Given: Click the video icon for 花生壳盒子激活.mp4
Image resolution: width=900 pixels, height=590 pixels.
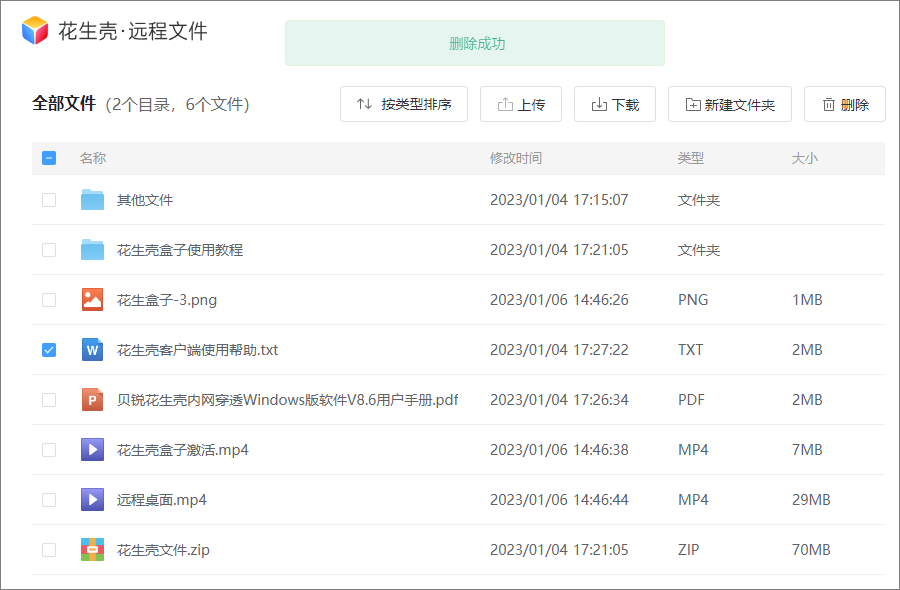Looking at the screenshot, I should pyautogui.click(x=92, y=449).
